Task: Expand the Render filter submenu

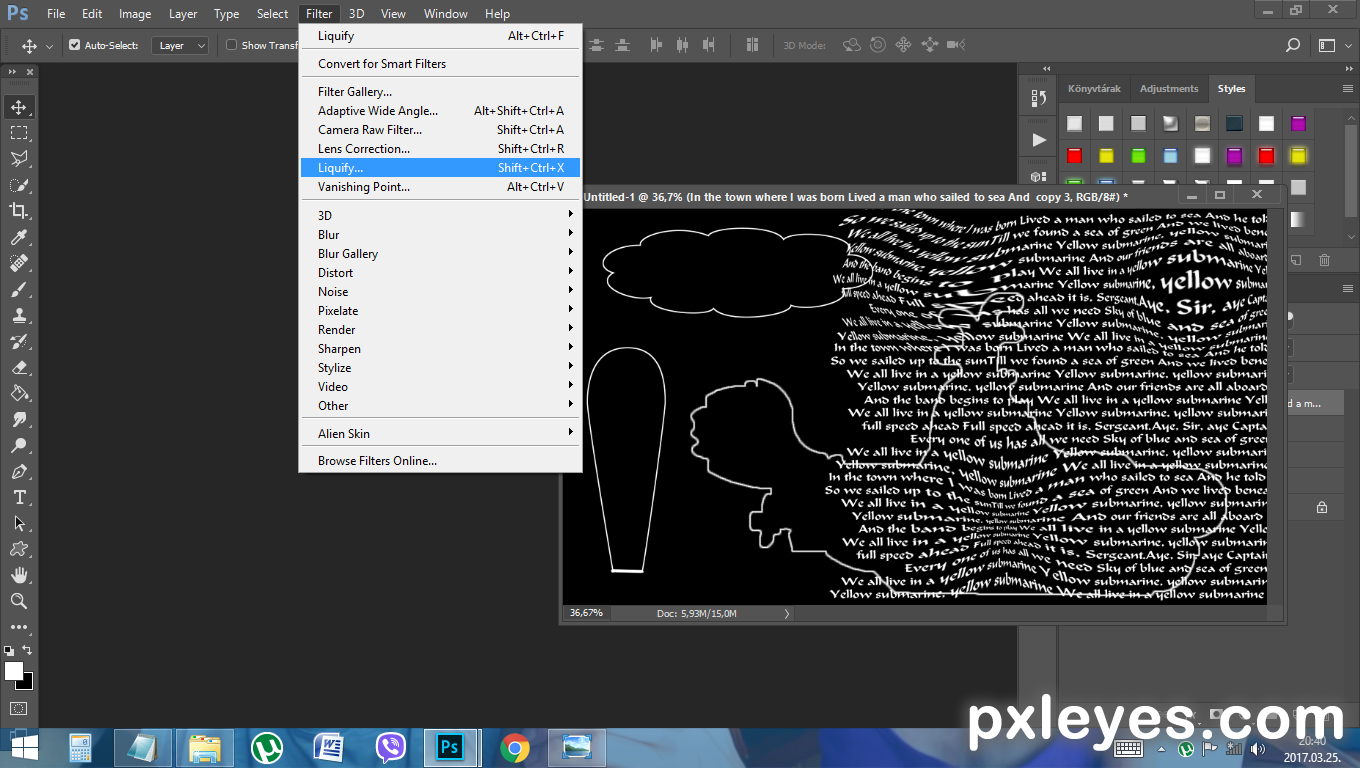Action: (x=440, y=329)
